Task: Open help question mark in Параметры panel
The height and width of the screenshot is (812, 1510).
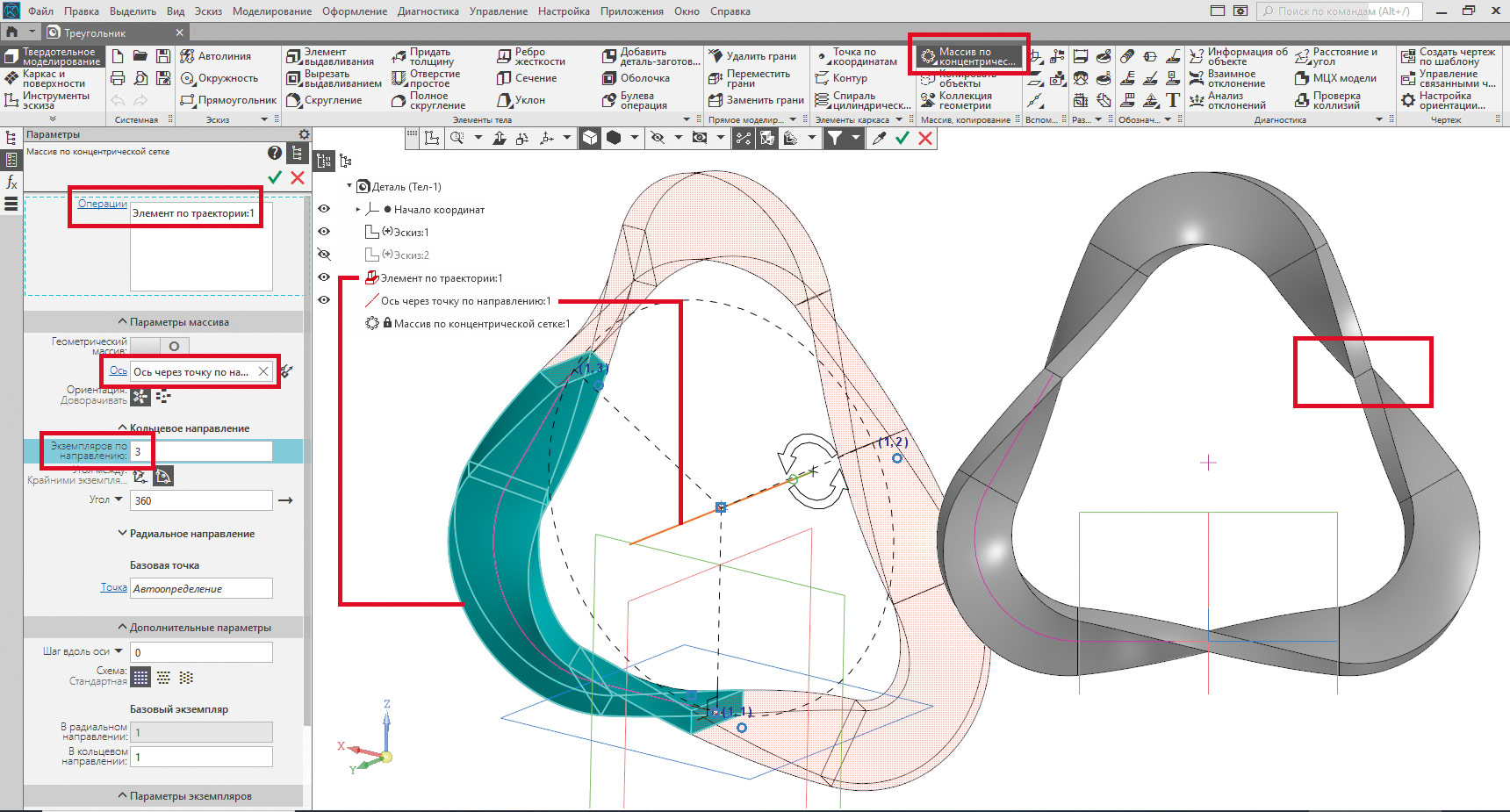Action: tap(275, 153)
